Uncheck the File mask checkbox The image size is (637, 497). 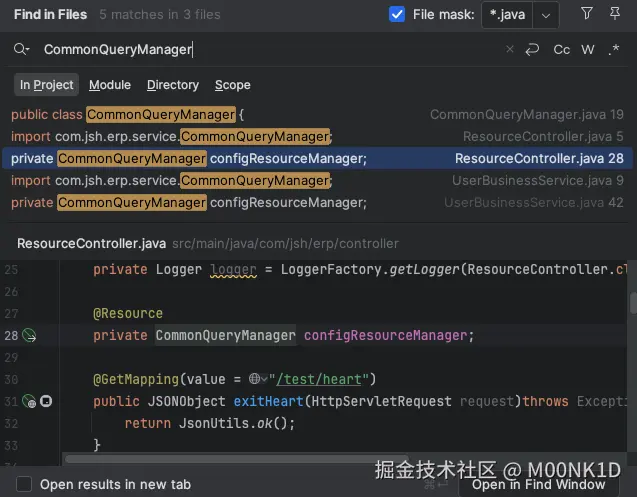[x=396, y=15]
